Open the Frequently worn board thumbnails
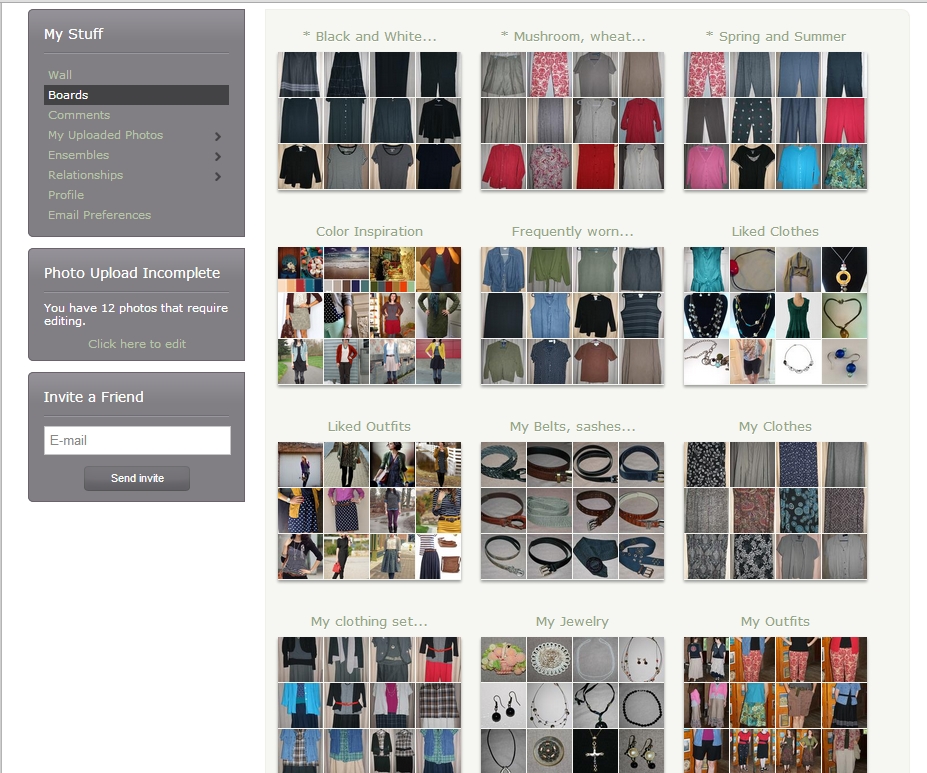 point(572,316)
